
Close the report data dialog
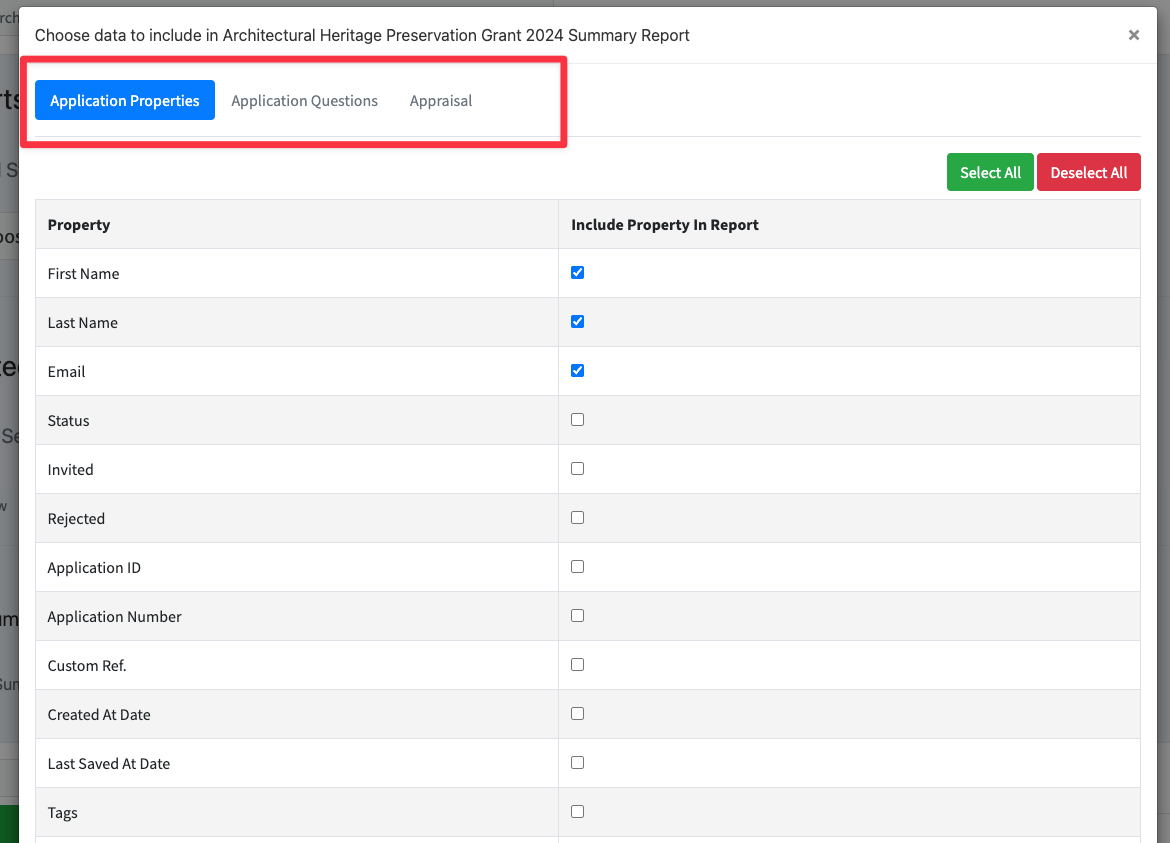[1133, 35]
